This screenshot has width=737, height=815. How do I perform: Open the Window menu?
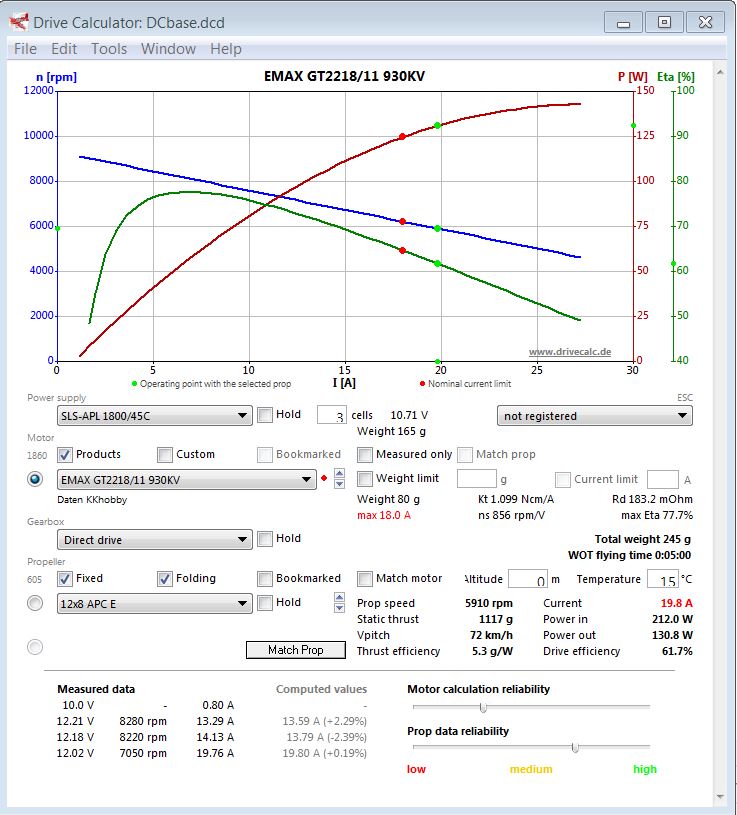pyautogui.click(x=168, y=48)
